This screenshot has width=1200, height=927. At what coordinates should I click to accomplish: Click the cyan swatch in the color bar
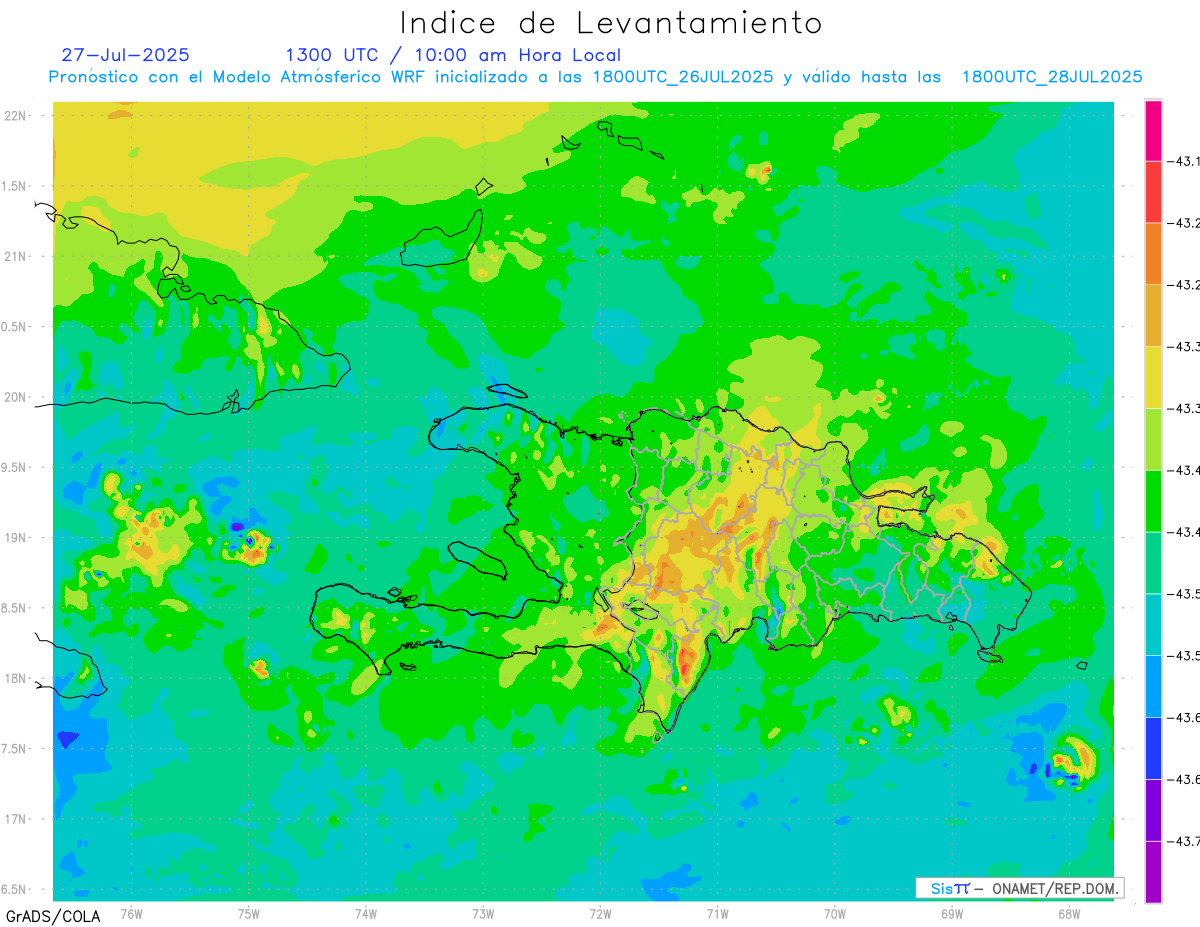[1153, 624]
